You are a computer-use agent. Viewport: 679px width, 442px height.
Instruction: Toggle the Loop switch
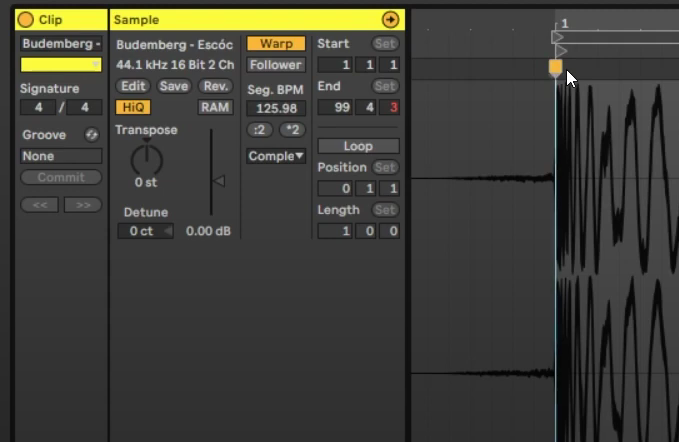click(x=359, y=146)
